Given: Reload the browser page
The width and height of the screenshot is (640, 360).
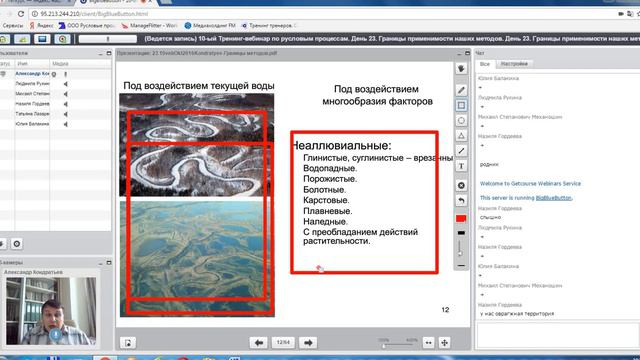Looking at the screenshot, I should (x=21, y=14).
